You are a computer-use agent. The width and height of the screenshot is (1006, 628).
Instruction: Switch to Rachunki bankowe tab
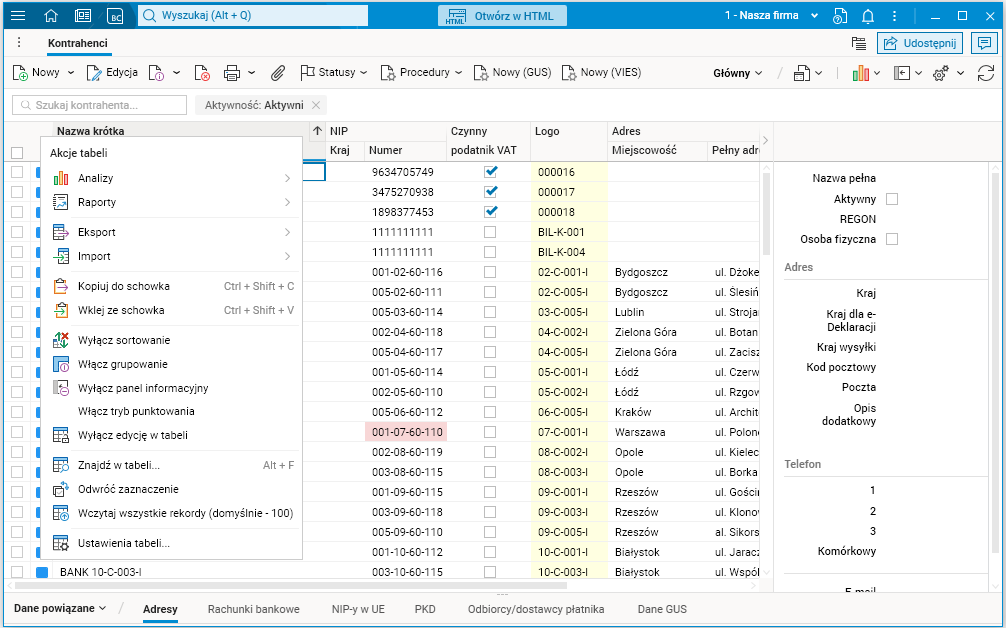253,608
